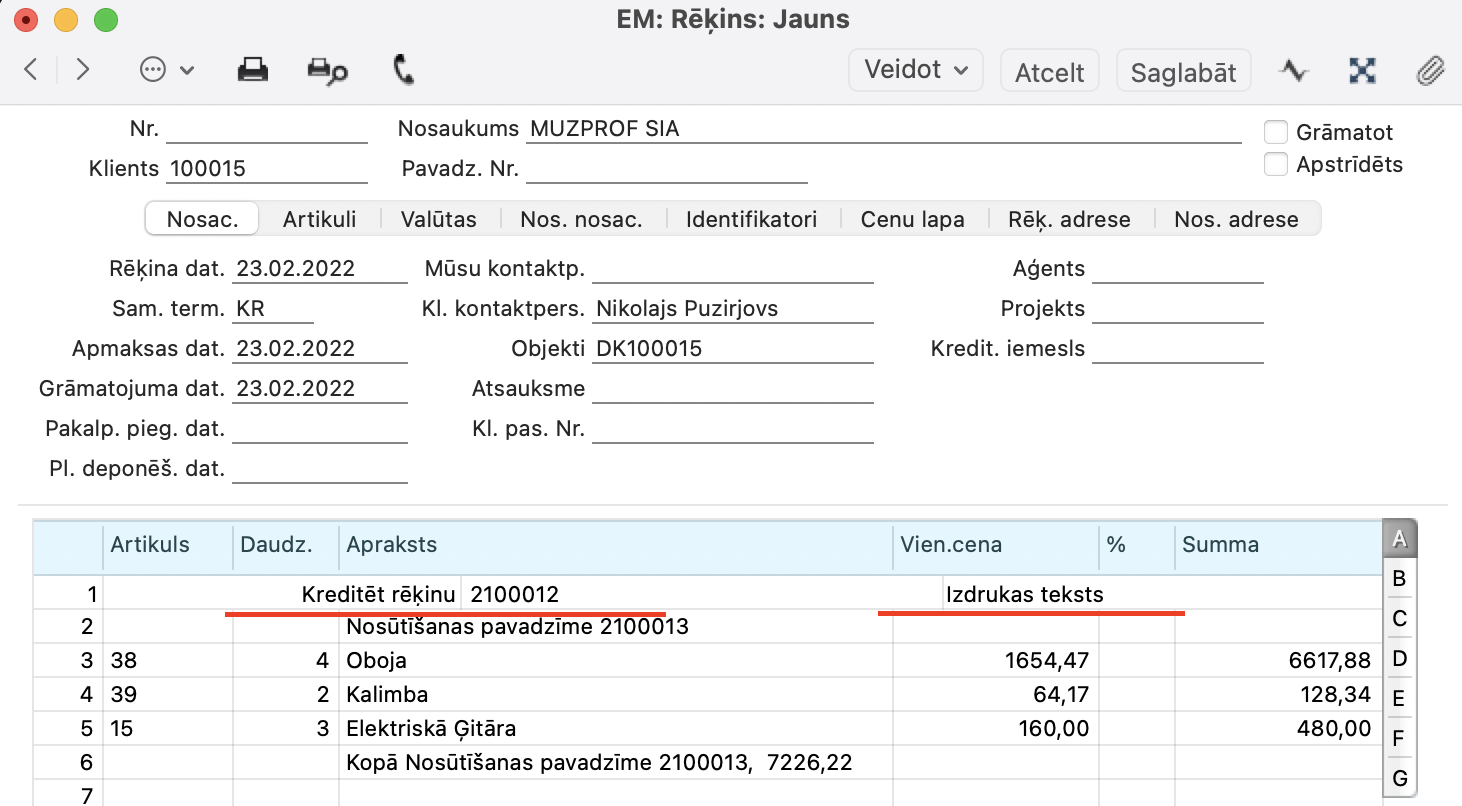This screenshot has width=1462, height=806.
Task: Go to next record using forward arrow
Action: click(x=83, y=70)
